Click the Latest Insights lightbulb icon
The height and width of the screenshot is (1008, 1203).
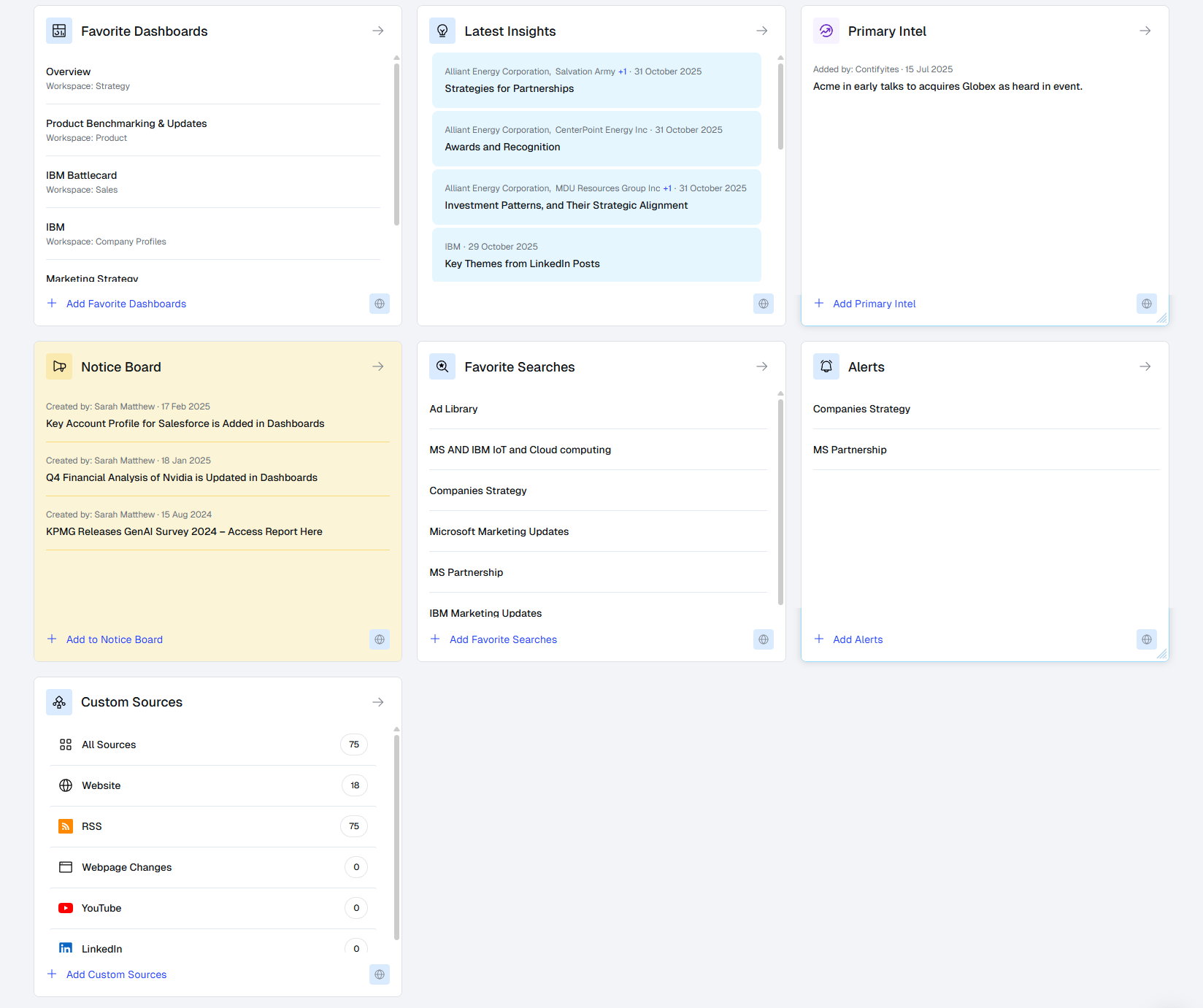pos(442,31)
